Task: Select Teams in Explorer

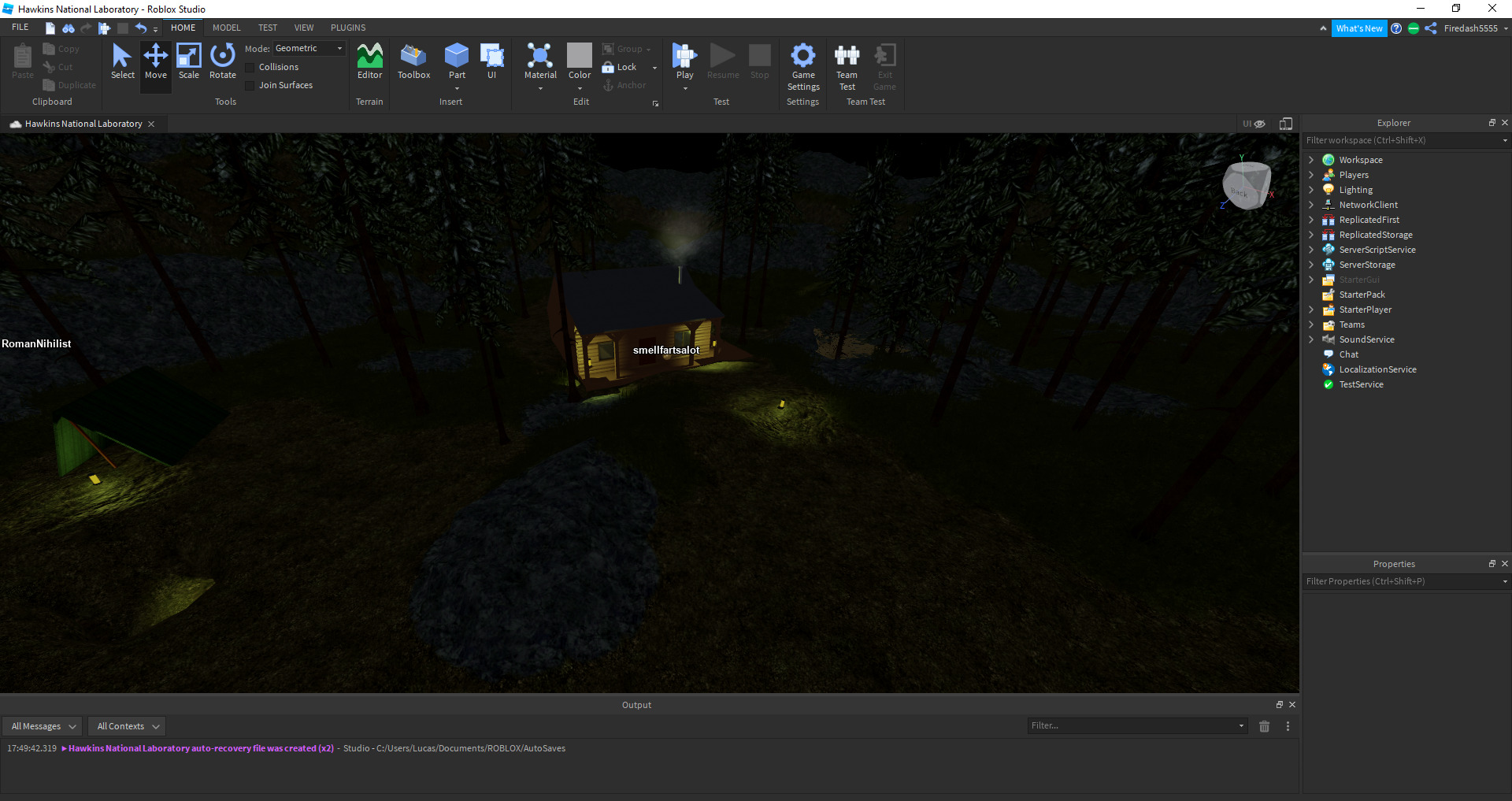Action: tap(1351, 324)
